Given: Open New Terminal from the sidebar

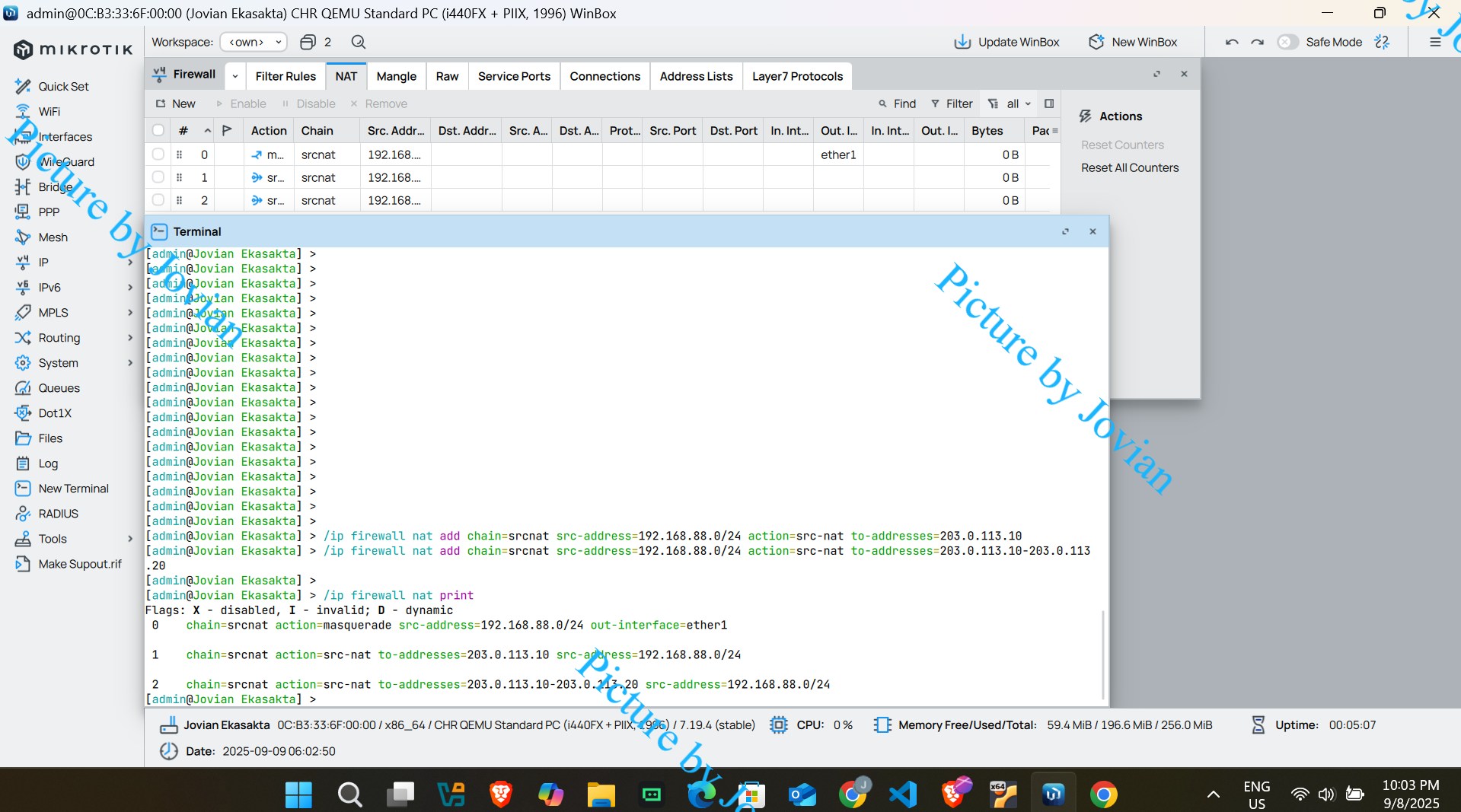Looking at the screenshot, I should tap(73, 488).
